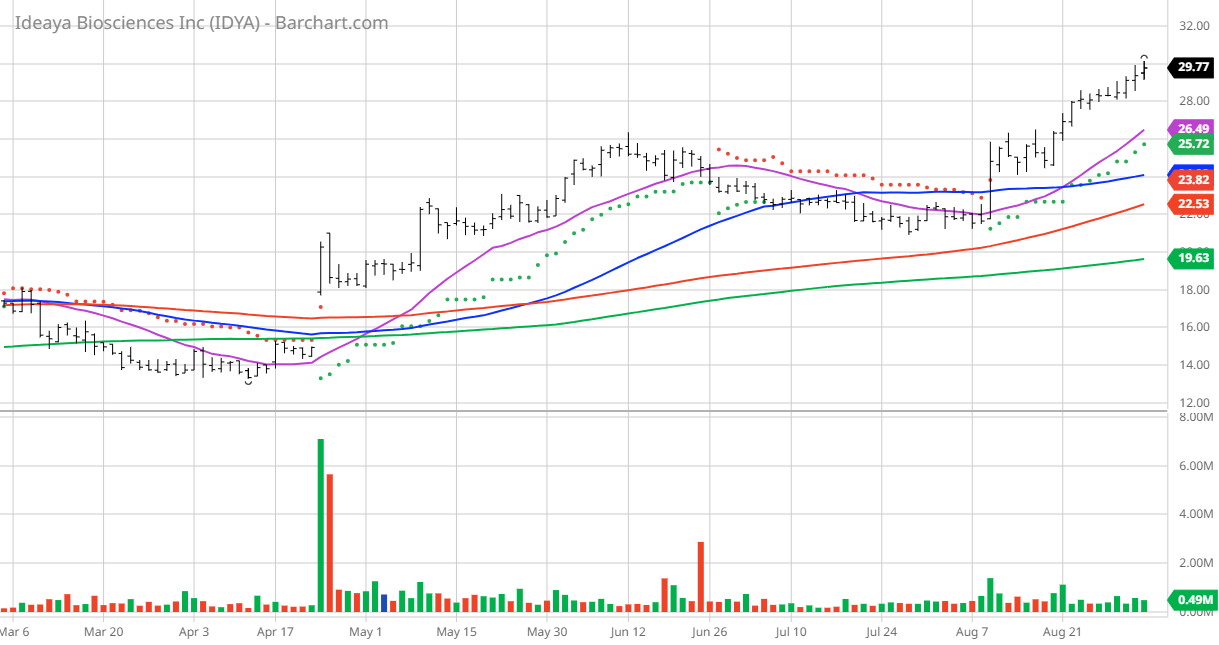
Task: Click the Mar 6 date axis label
Action: (17, 632)
